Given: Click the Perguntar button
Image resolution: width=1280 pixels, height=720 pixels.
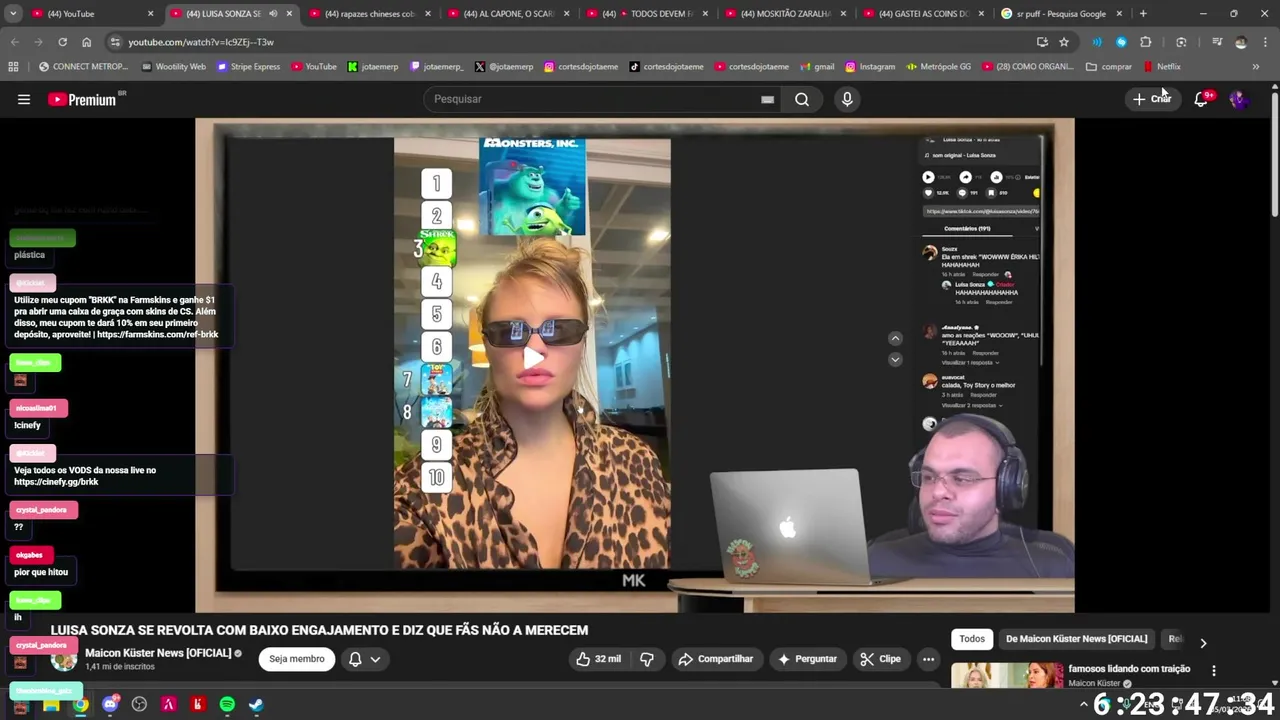Looking at the screenshot, I should coord(807,659).
